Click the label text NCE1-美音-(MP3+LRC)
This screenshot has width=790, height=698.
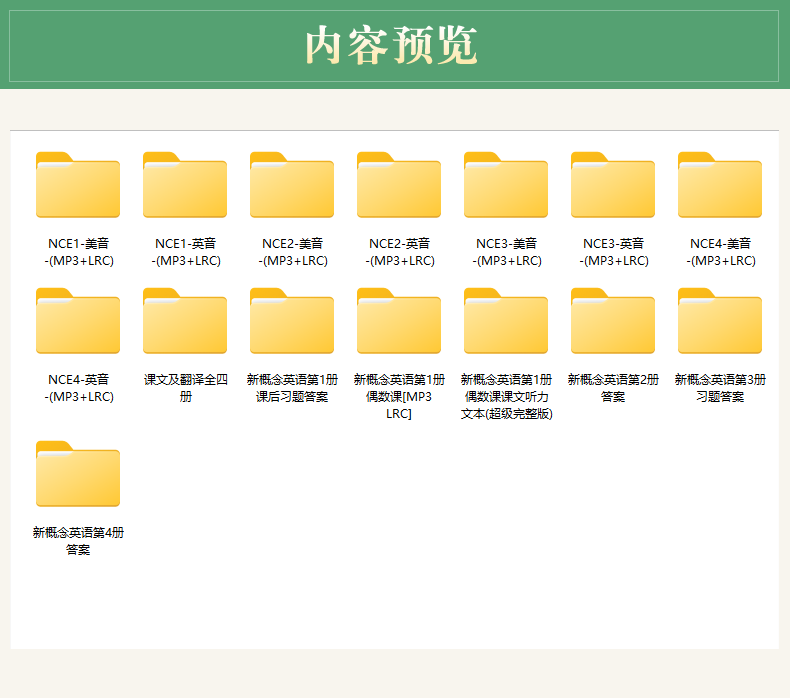[79, 252]
